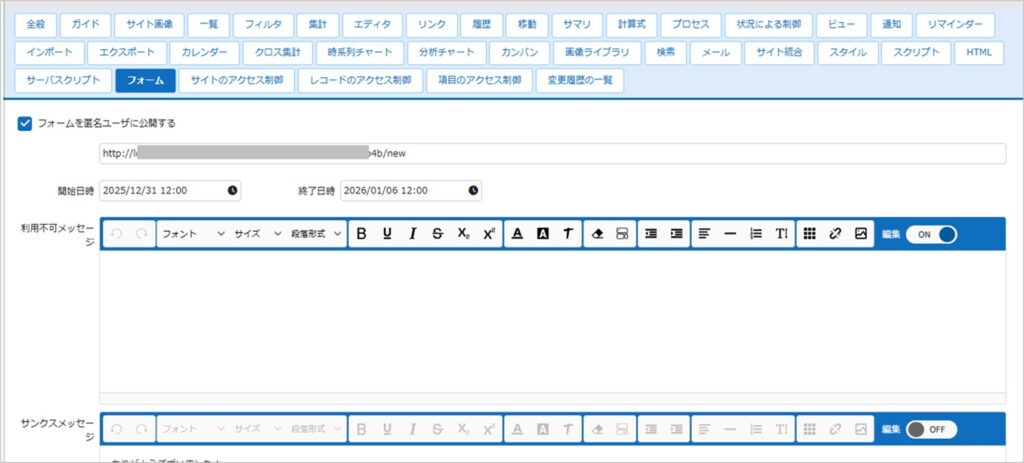Click the superscript icon in top editor
Image resolution: width=1024 pixels, height=463 pixels.
(x=488, y=233)
